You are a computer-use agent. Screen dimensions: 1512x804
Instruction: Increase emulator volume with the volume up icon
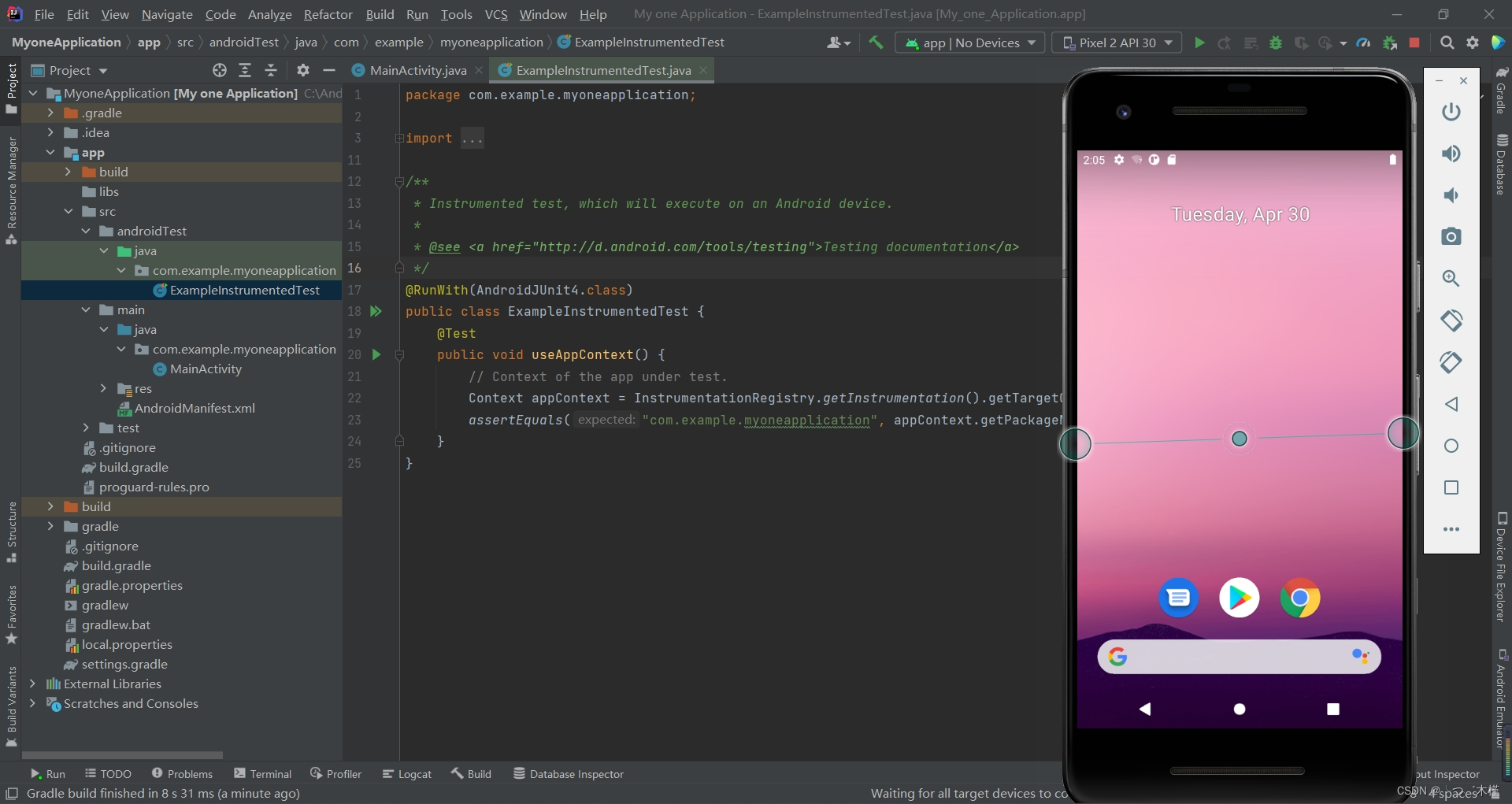pyautogui.click(x=1452, y=154)
